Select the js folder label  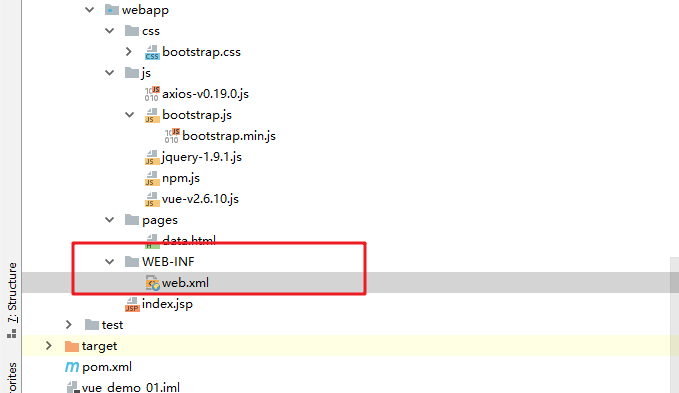coord(146,73)
